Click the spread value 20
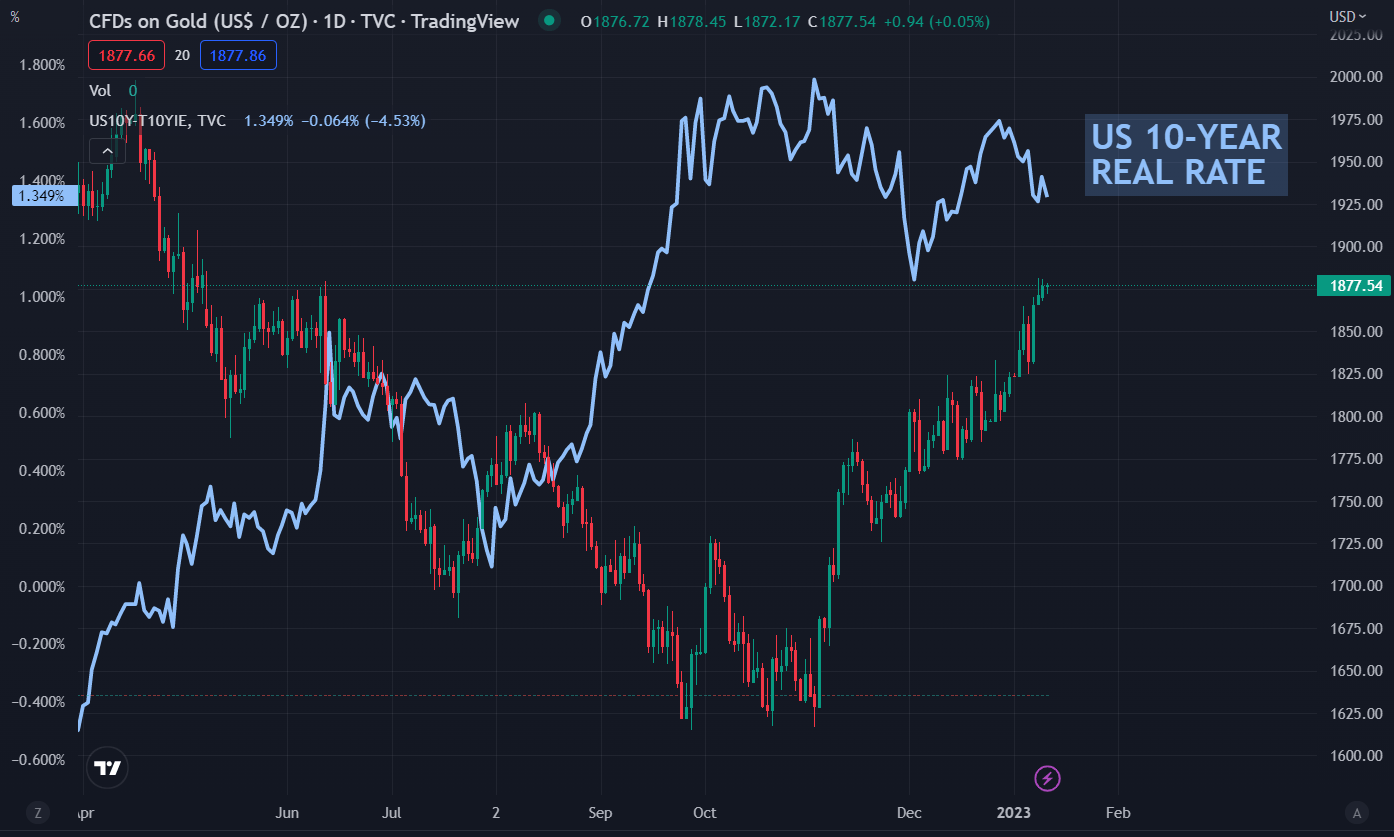The image size is (1394, 837). coord(182,56)
